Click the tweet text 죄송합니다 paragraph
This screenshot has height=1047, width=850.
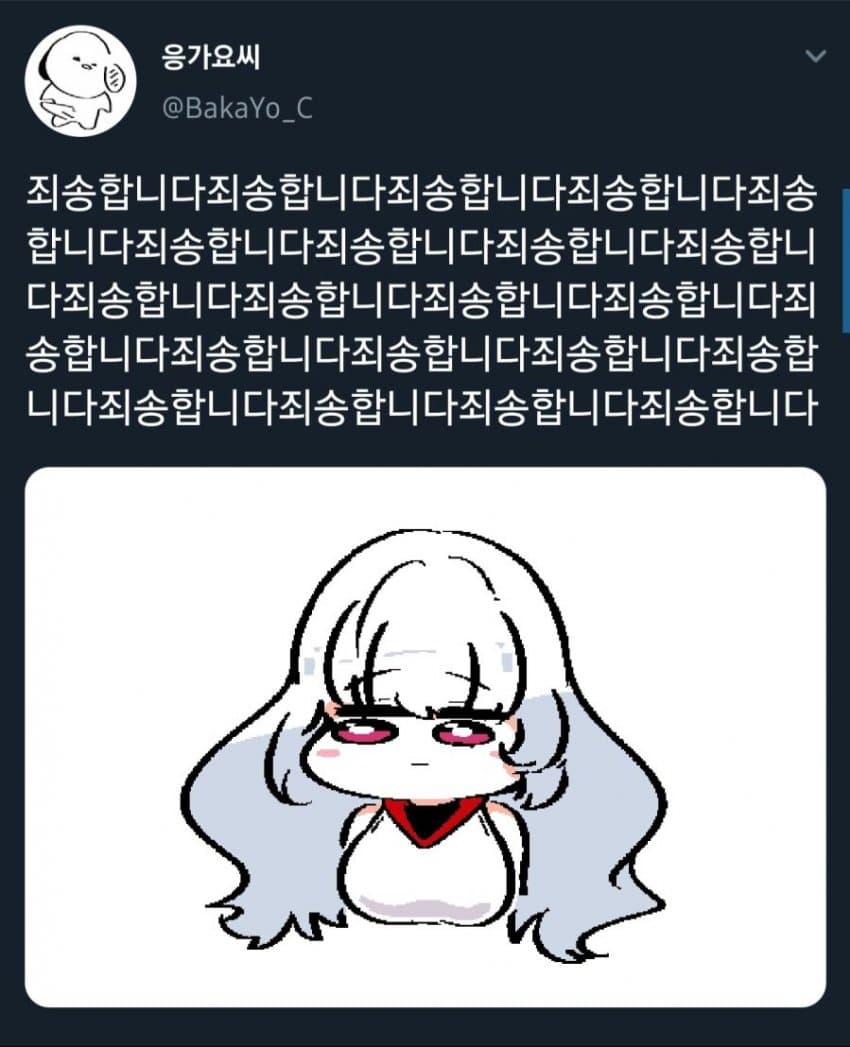[421, 300]
